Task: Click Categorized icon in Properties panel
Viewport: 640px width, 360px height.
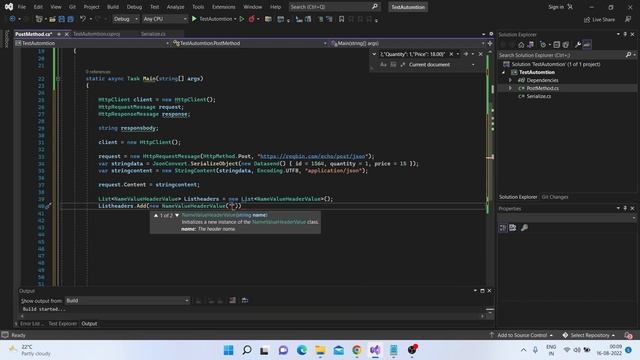Action: point(503,228)
